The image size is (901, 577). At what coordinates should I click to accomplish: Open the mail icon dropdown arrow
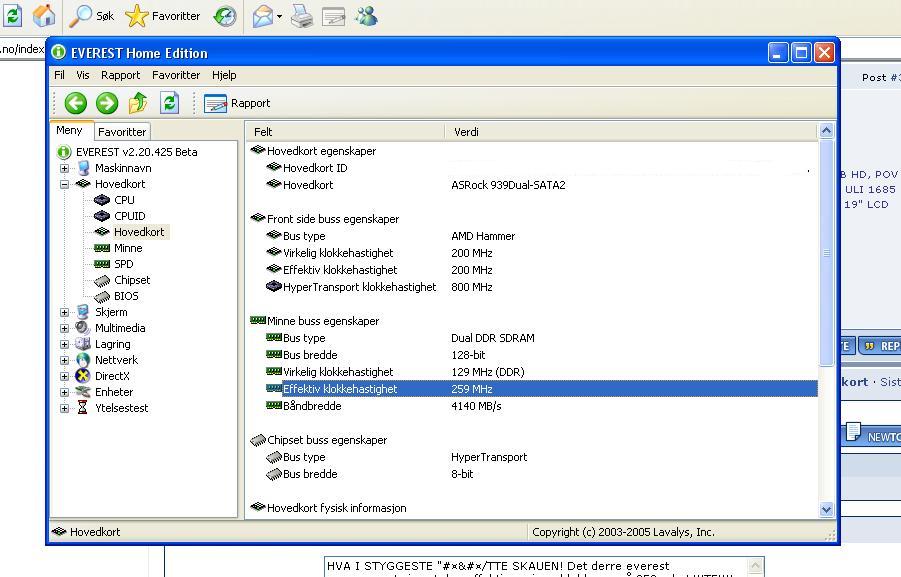pyautogui.click(x=279, y=17)
